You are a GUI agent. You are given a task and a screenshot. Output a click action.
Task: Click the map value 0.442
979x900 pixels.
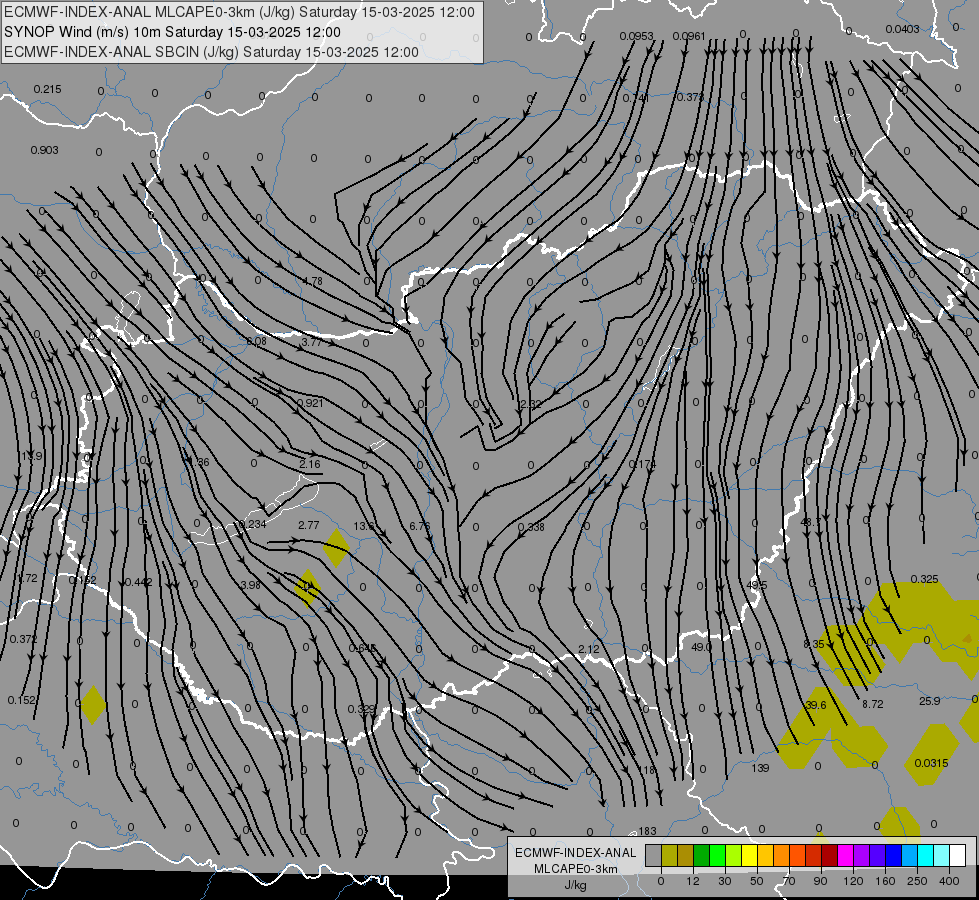click(x=139, y=582)
